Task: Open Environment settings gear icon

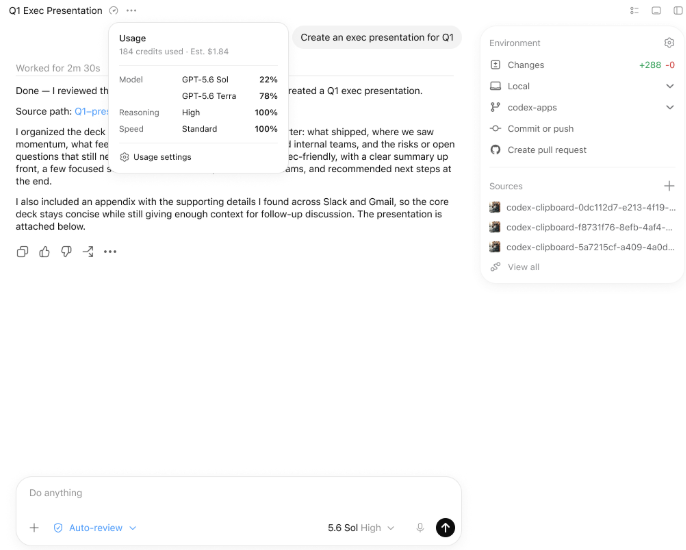Action: pyautogui.click(x=669, y=43)
